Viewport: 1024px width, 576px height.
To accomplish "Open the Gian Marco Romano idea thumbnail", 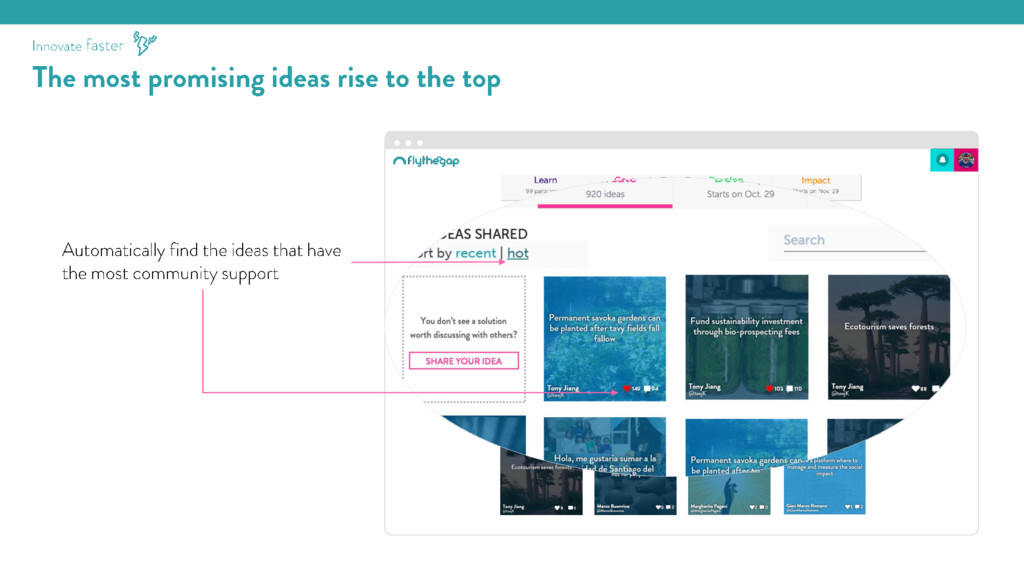I will (824, 481).
